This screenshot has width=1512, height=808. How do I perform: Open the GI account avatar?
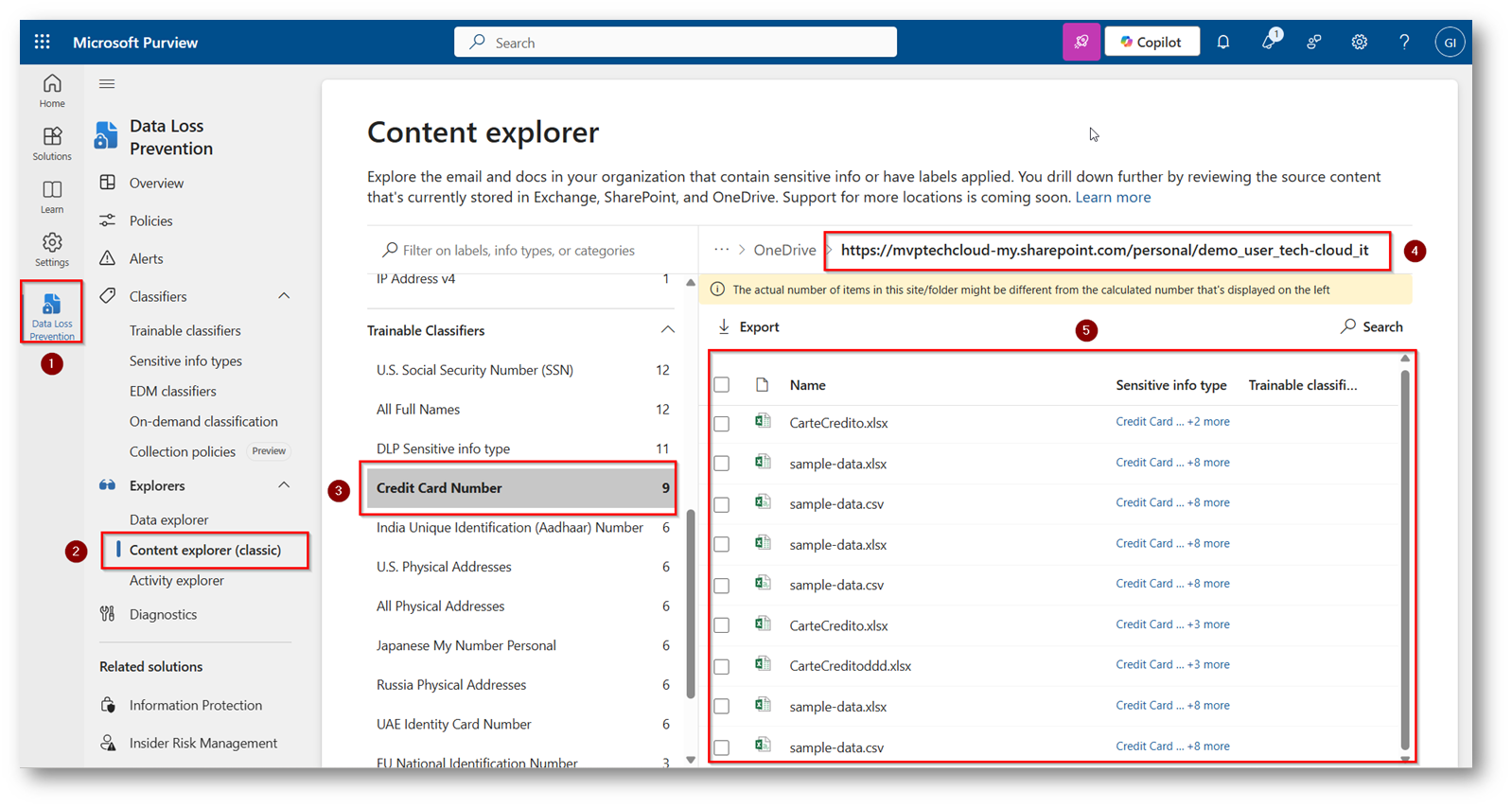click(x=1450, y=42)
